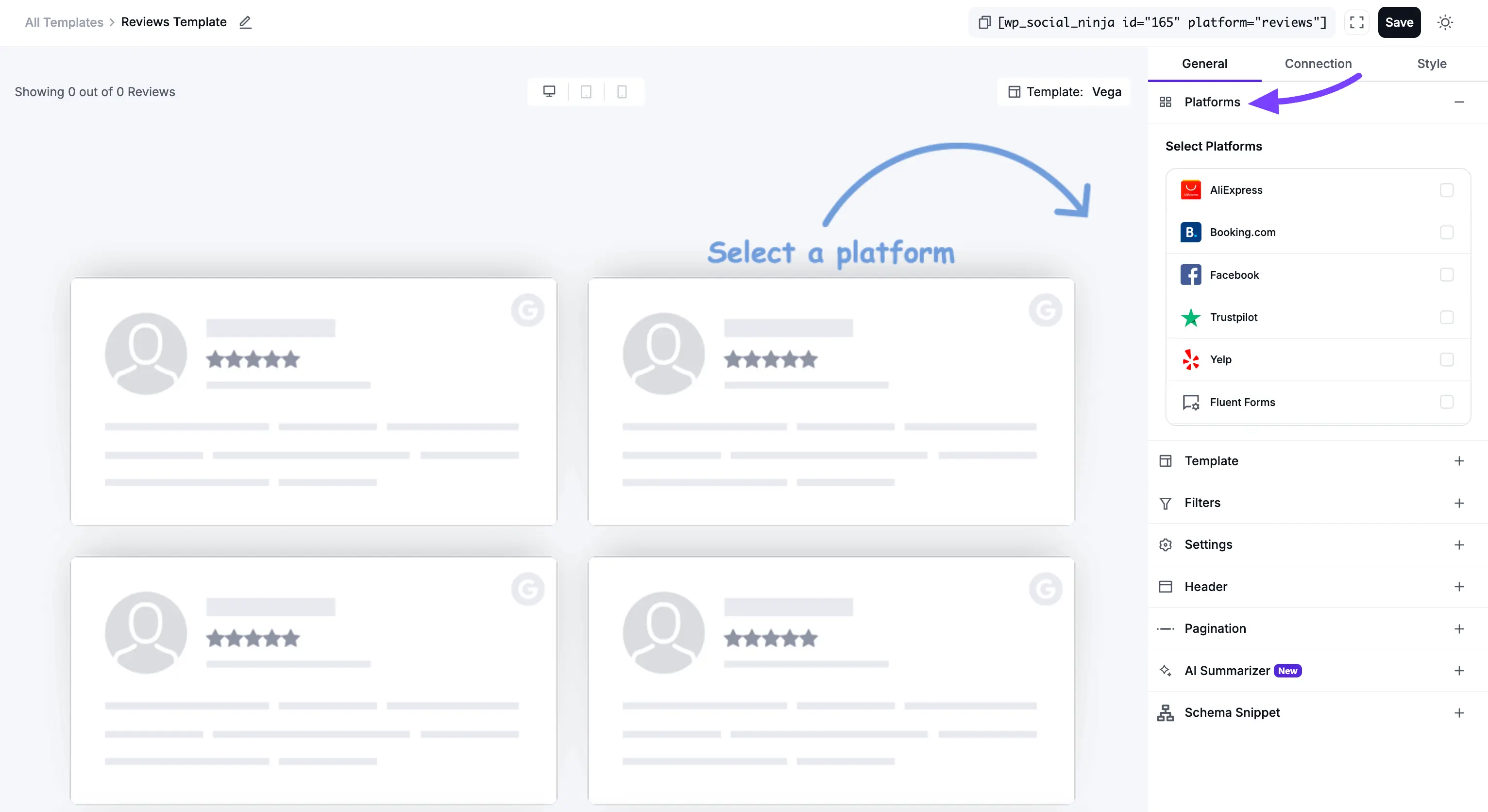This screenshot has height=812, width=1488.
Task: Select the Booking.com checkbox
Action: [1446, 232]
